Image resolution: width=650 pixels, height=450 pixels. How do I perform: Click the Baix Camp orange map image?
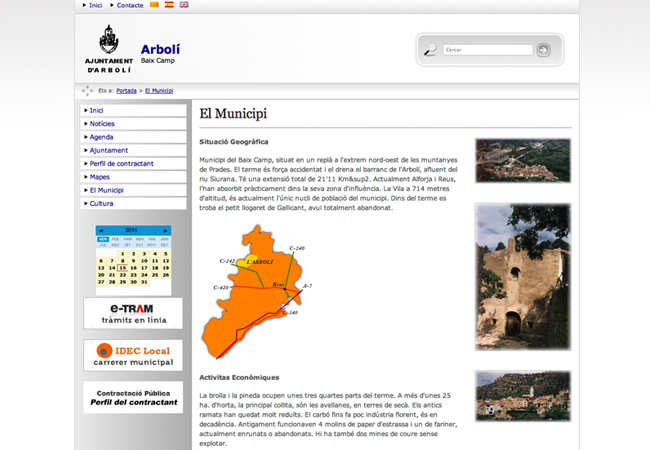[257, 292]
